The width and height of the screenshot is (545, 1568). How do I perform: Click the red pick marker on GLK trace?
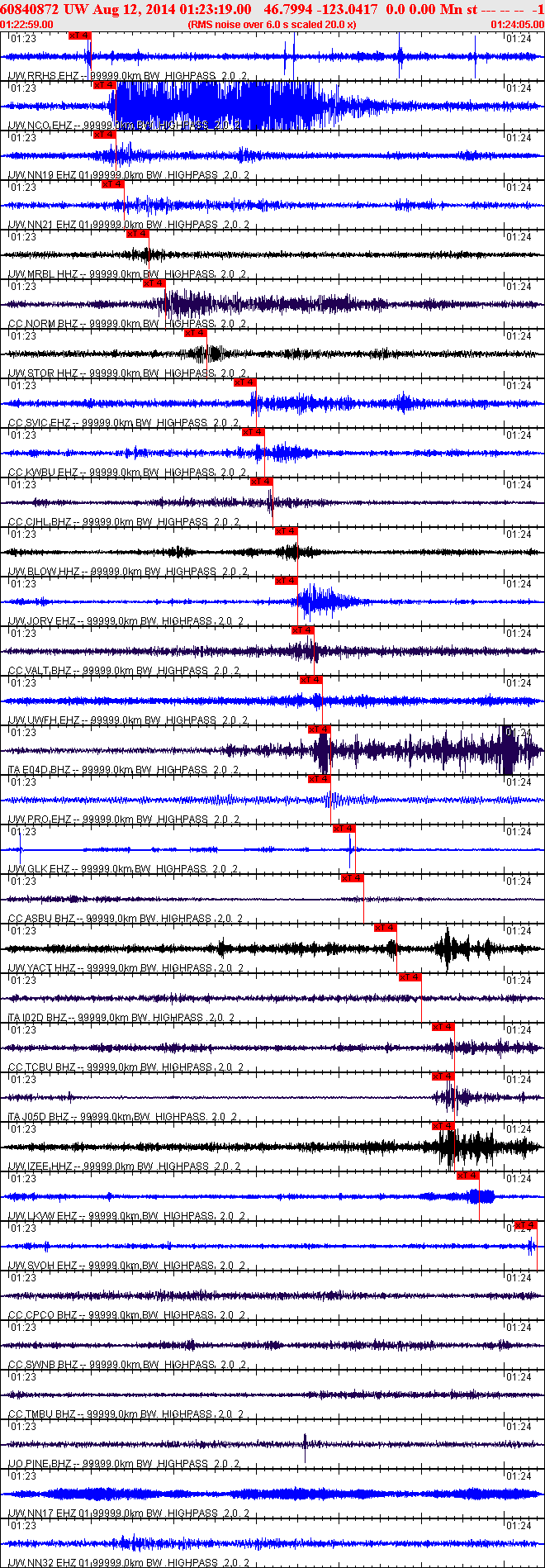pyautogui.click(x=344, y=829)
